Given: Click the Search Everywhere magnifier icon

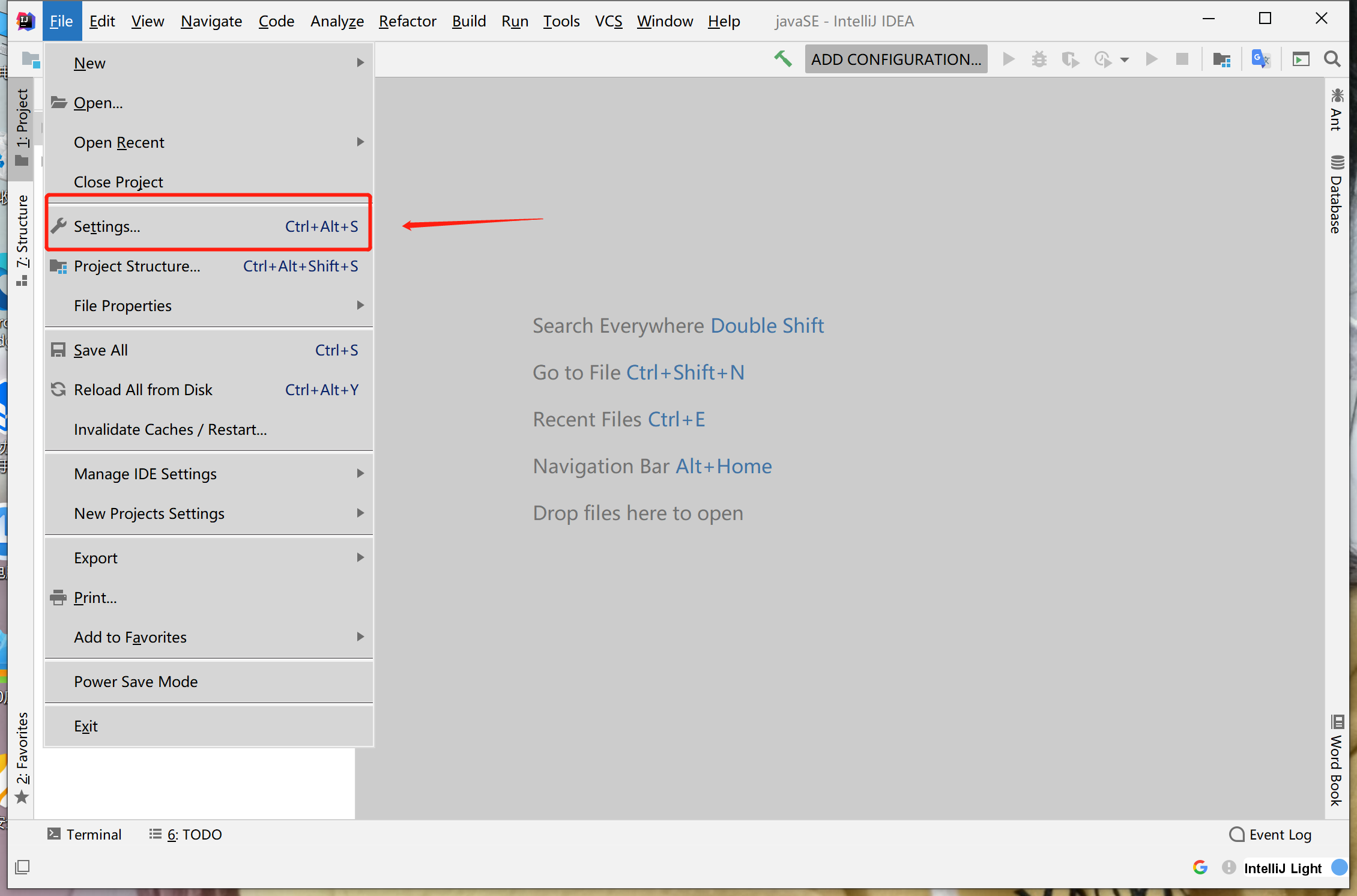Looking at the screenshot, I should point(1332,59).
